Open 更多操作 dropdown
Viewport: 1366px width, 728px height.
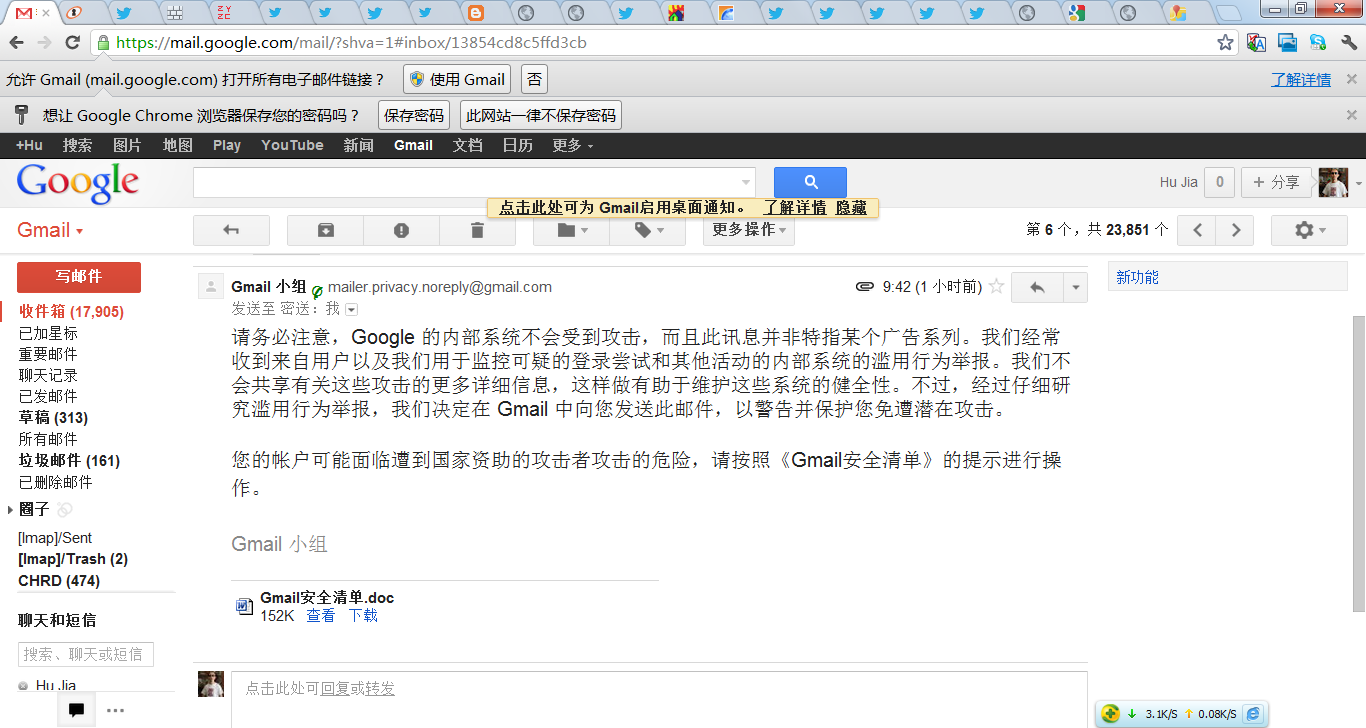(749, 230)
